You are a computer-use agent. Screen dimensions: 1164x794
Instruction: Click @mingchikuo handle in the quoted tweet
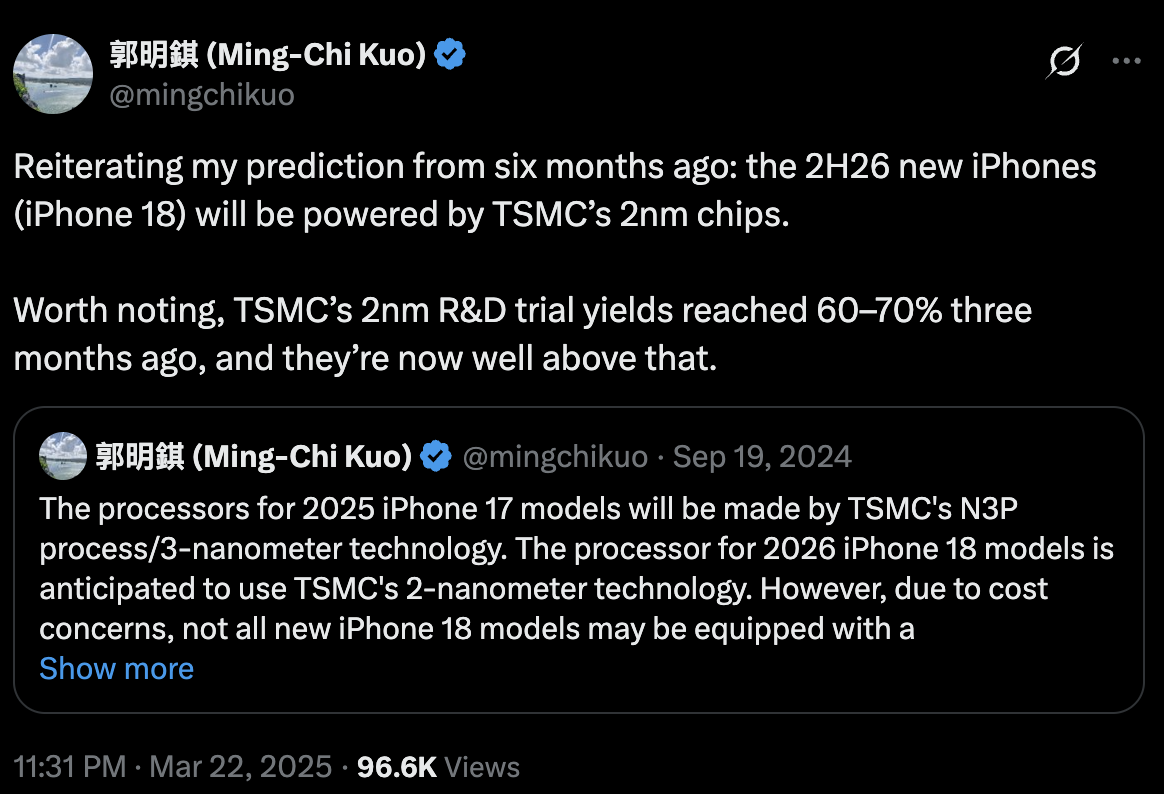555,457
